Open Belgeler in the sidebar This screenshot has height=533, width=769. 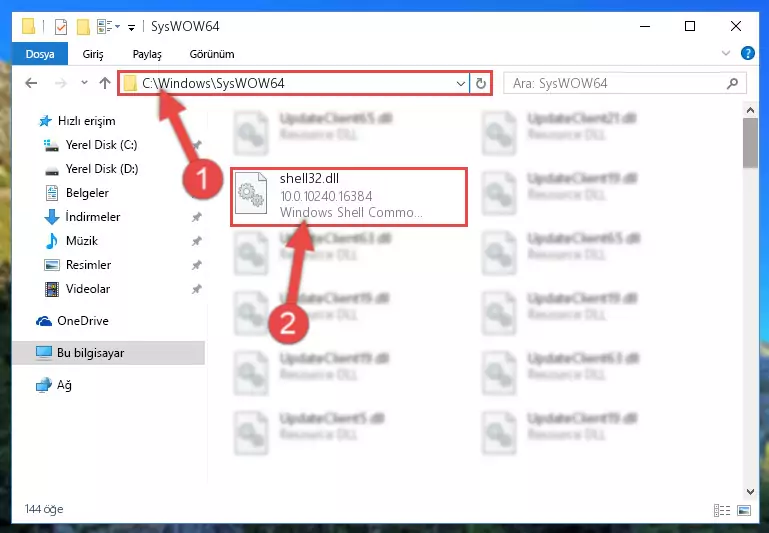click(x=77, y=193)
